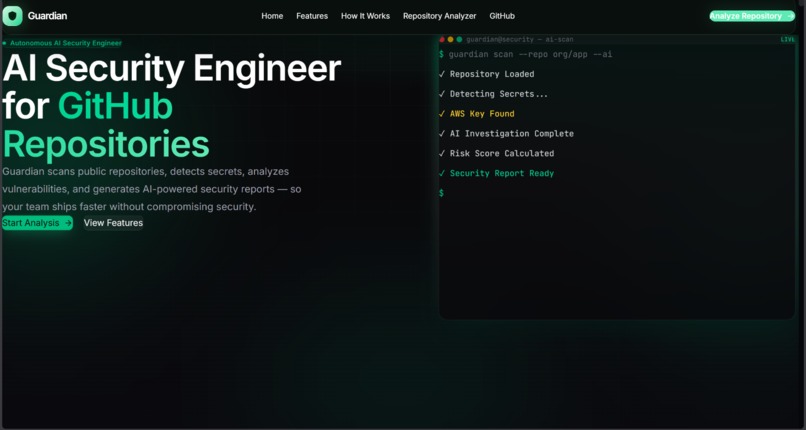This screenshot has width=806, height=430.
Task: Click the LIVE indicator in the terminal
Action: click(x=787, y=40)
